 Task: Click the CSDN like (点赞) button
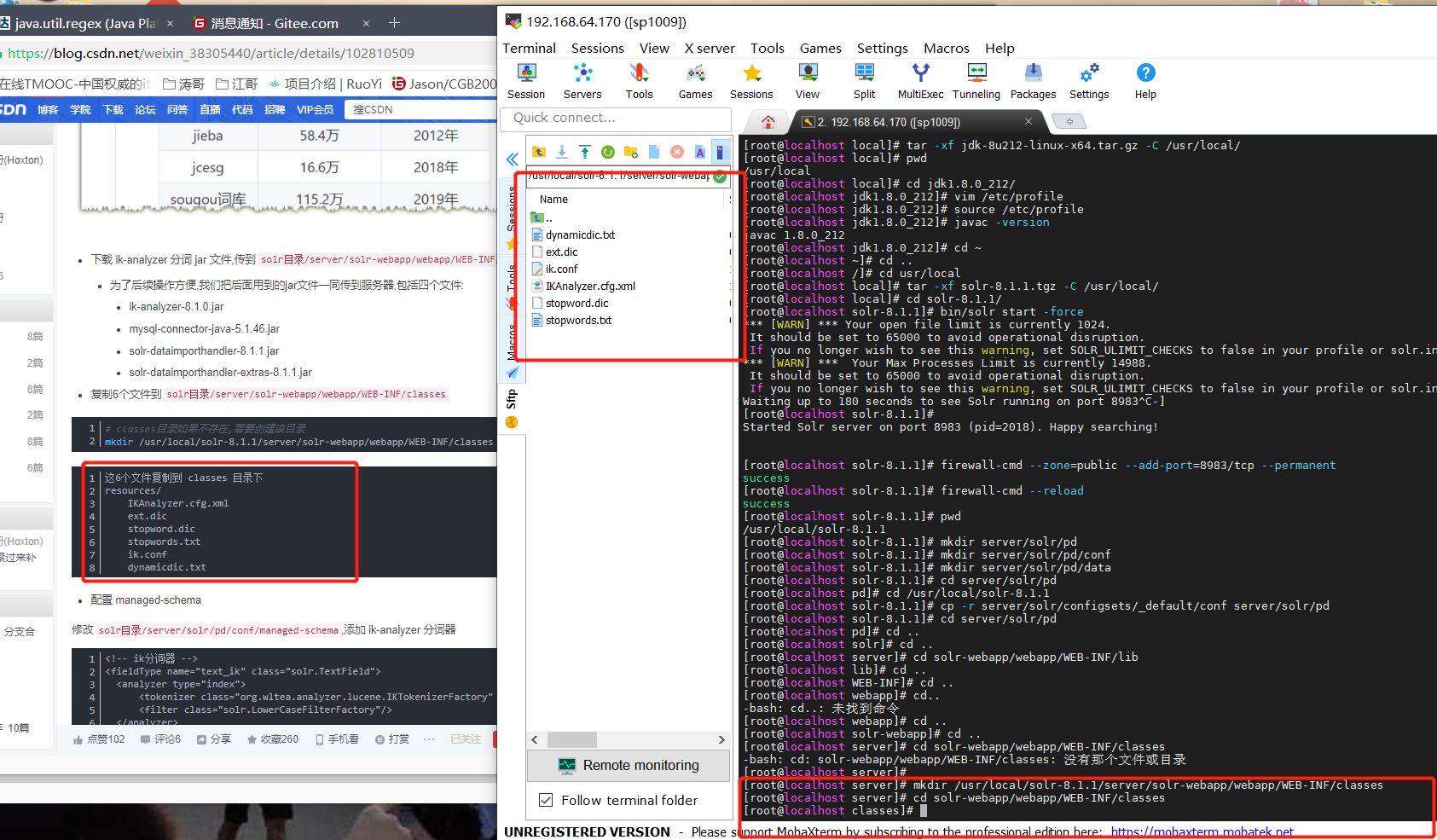99,739
